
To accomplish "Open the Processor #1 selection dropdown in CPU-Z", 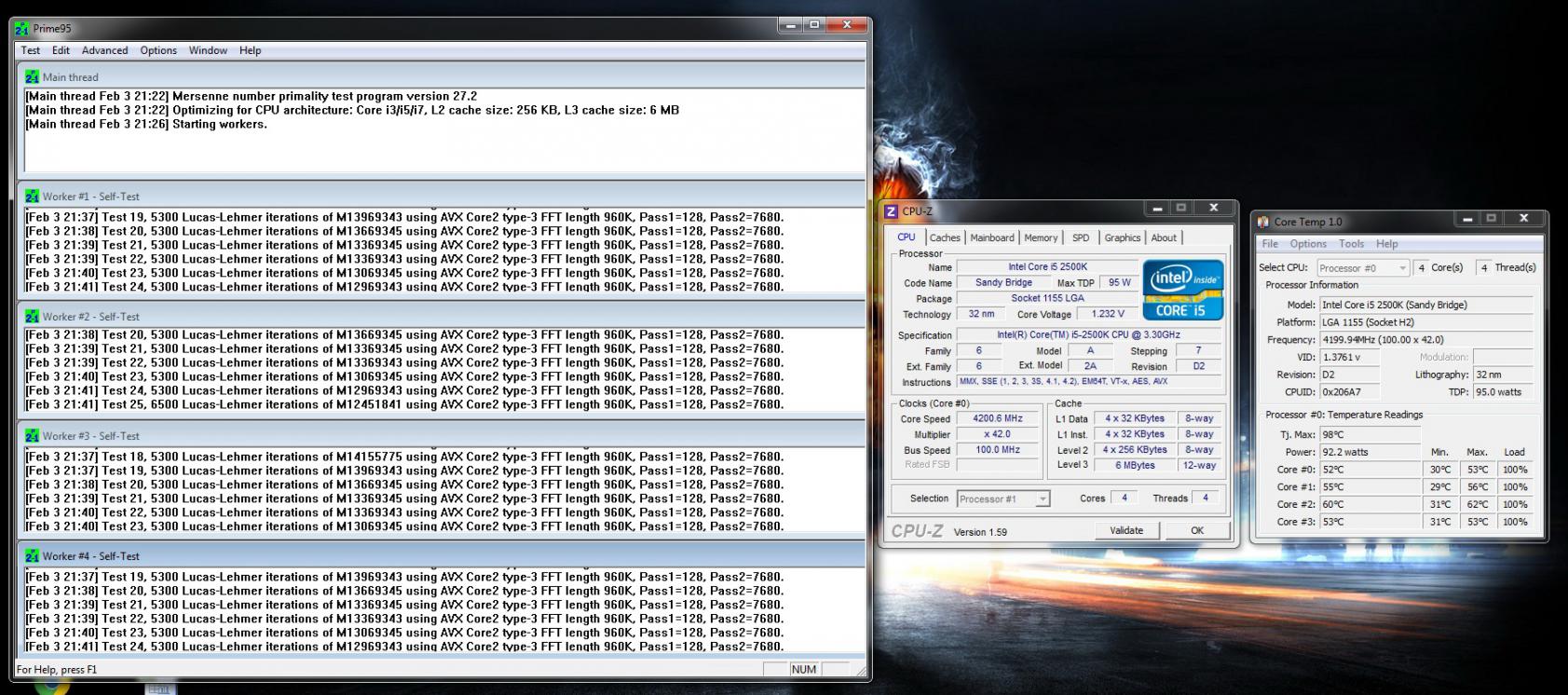I will click(x=1003, y=499).
